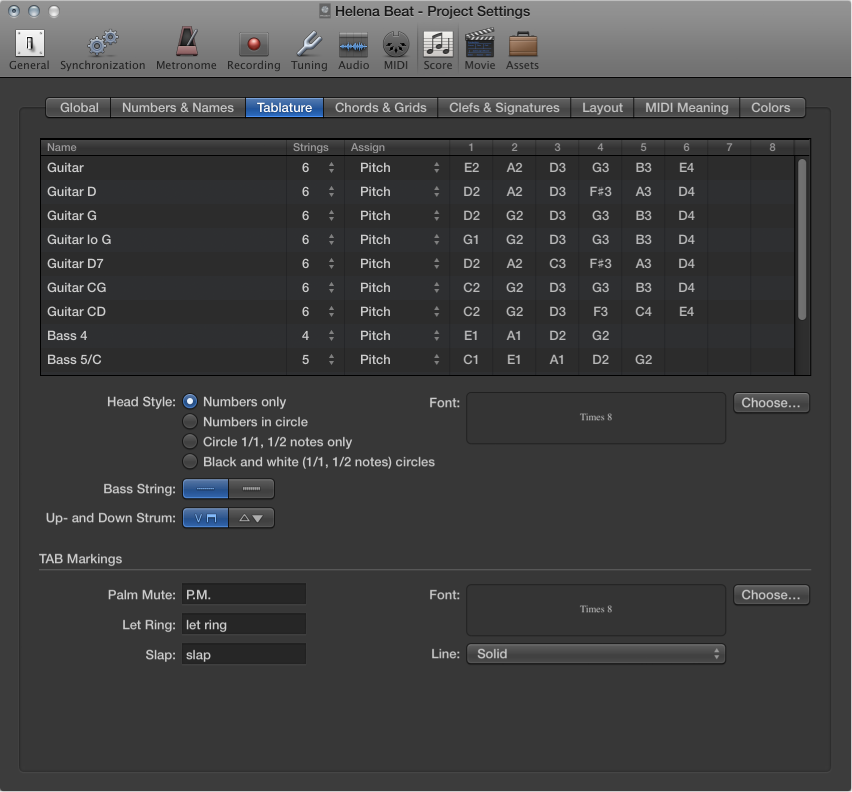The width and height of the screenshot is (852, 792).
Task: Select the MIDI settings icon
Action: tap(395, 45)
